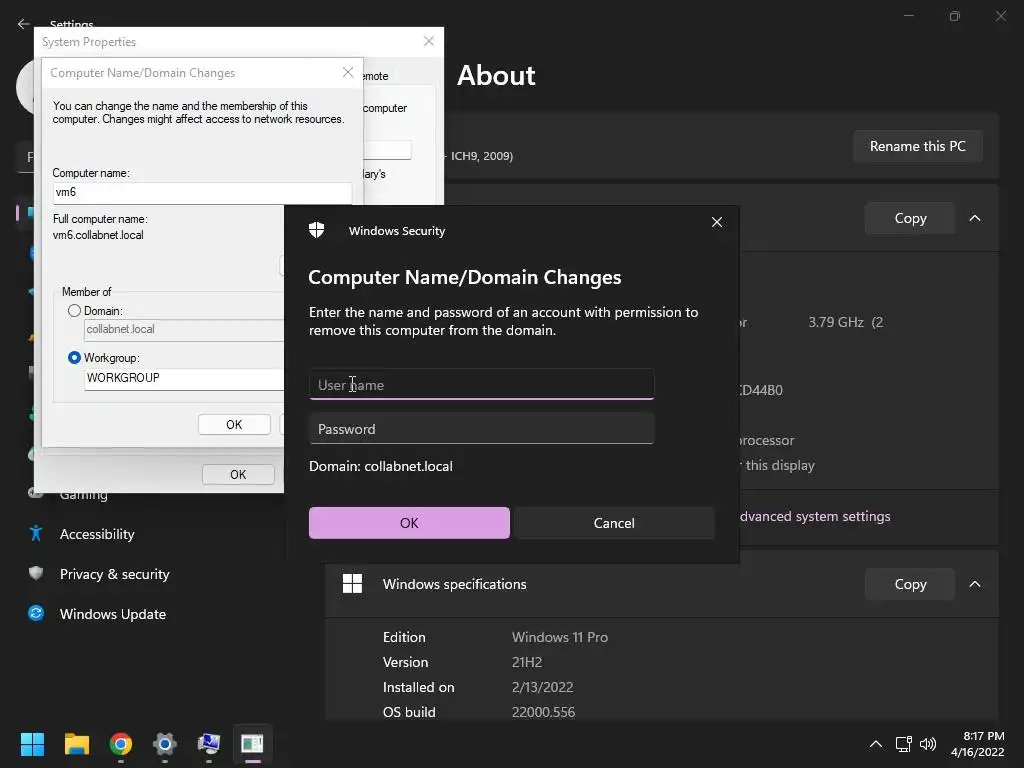Open the Start menu on taskbar

32,744
